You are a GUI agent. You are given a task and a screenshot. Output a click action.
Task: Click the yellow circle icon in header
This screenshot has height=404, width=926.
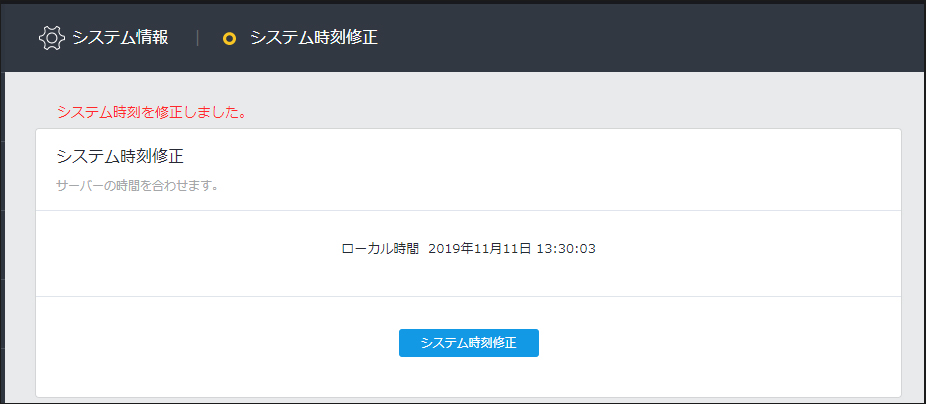229,39
